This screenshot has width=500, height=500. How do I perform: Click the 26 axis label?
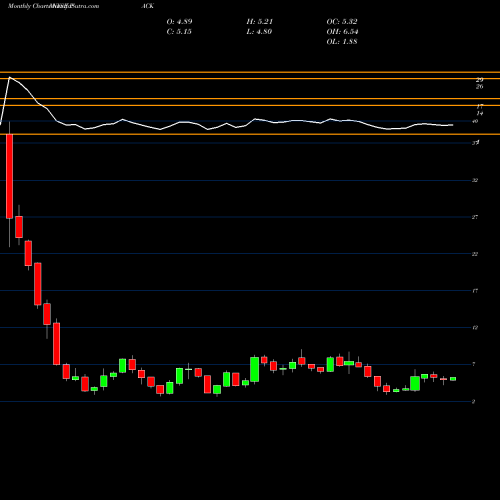click(479, 87)
